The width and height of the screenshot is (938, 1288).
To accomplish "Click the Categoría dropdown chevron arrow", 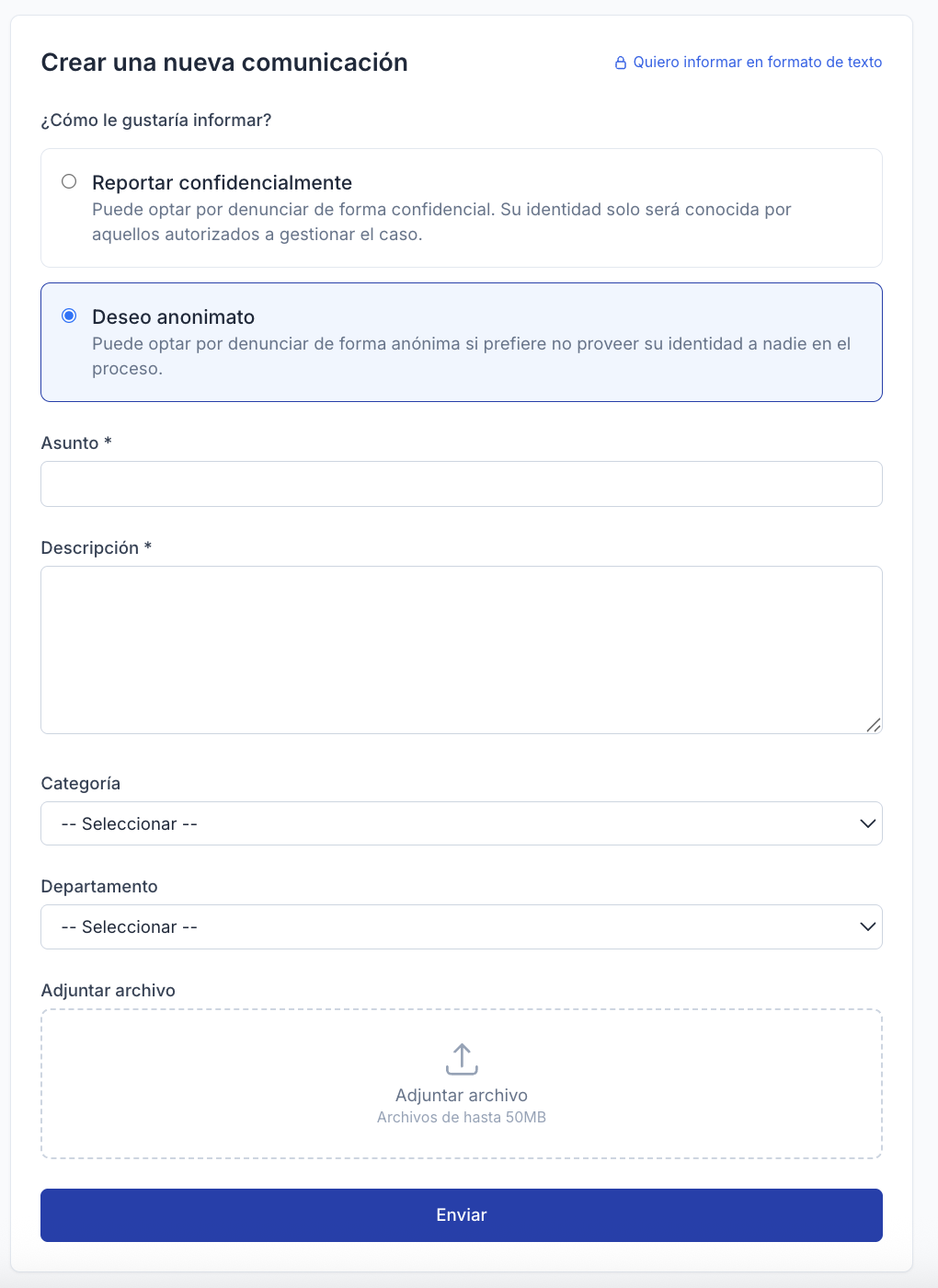I will (x=867, y=823).
